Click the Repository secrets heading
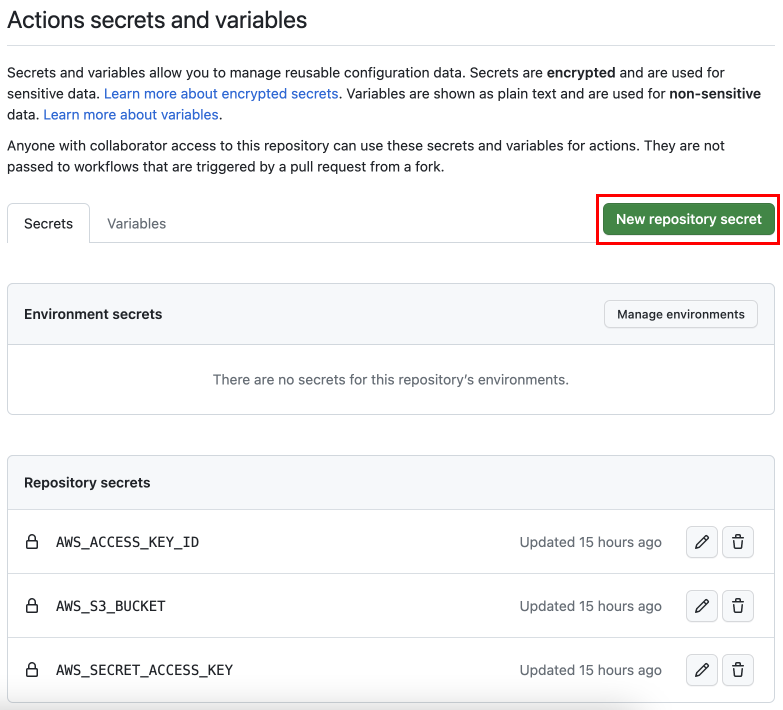 click(x=87, y=483)
